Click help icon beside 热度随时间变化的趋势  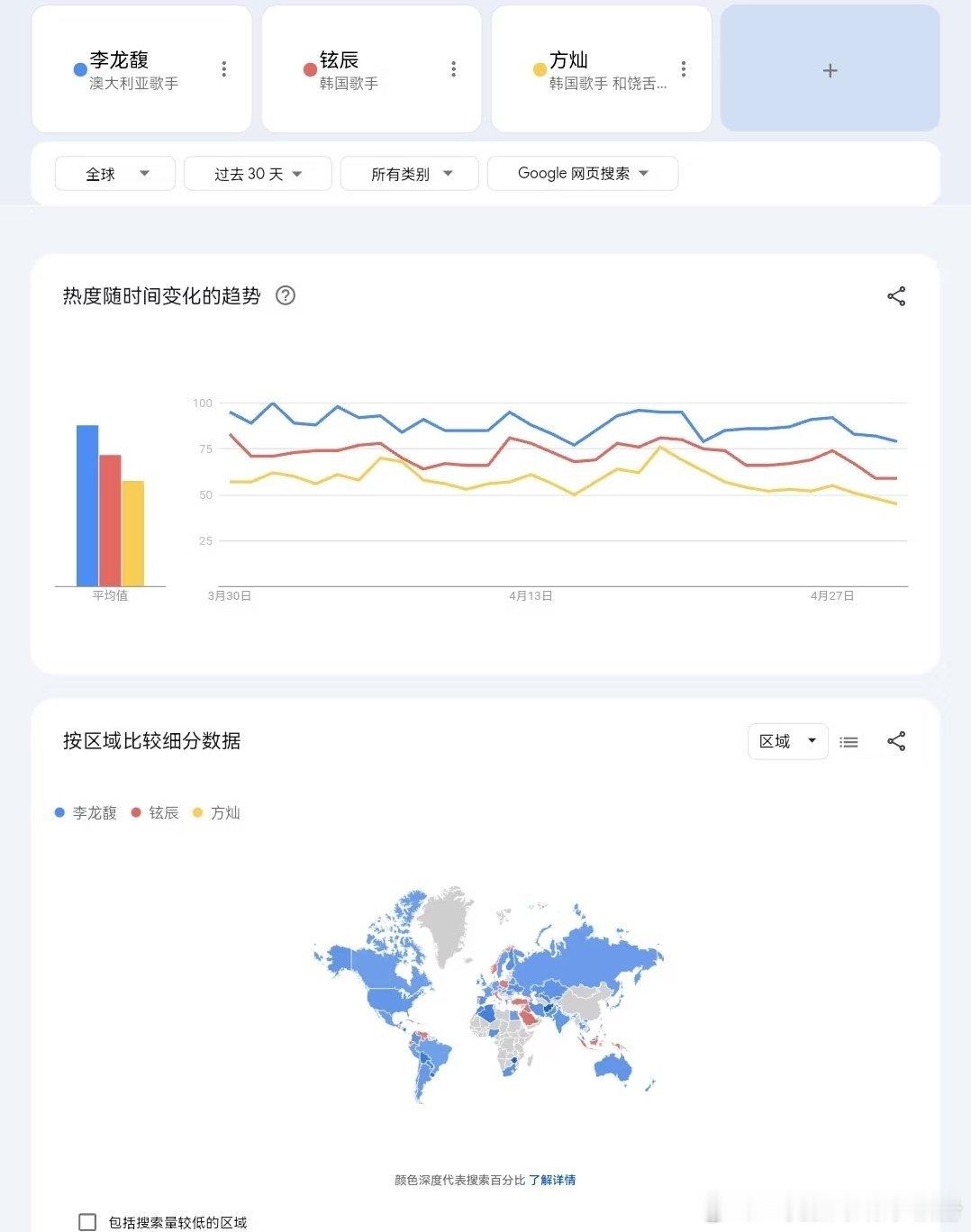(x=286, y=295)
